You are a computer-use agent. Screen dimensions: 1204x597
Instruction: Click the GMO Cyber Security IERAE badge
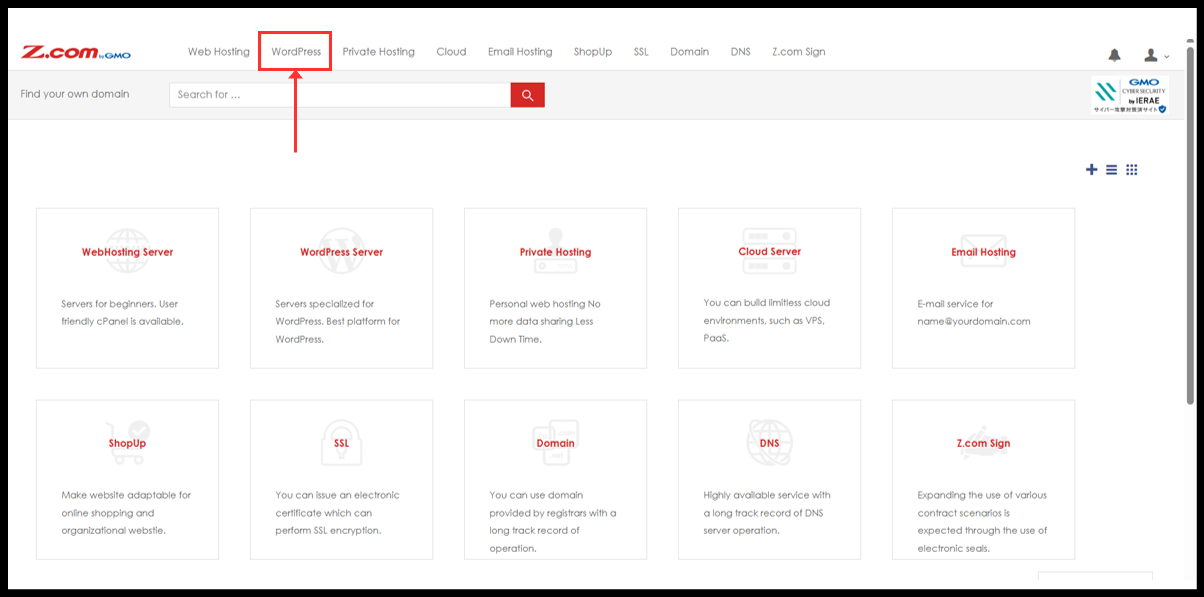click(x=1130, y=96)
